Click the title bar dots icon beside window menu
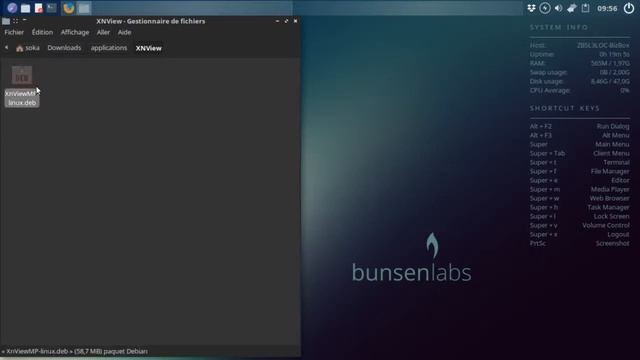Image resolution: width=640 pixels, height=360 pixels. [16, 21]
